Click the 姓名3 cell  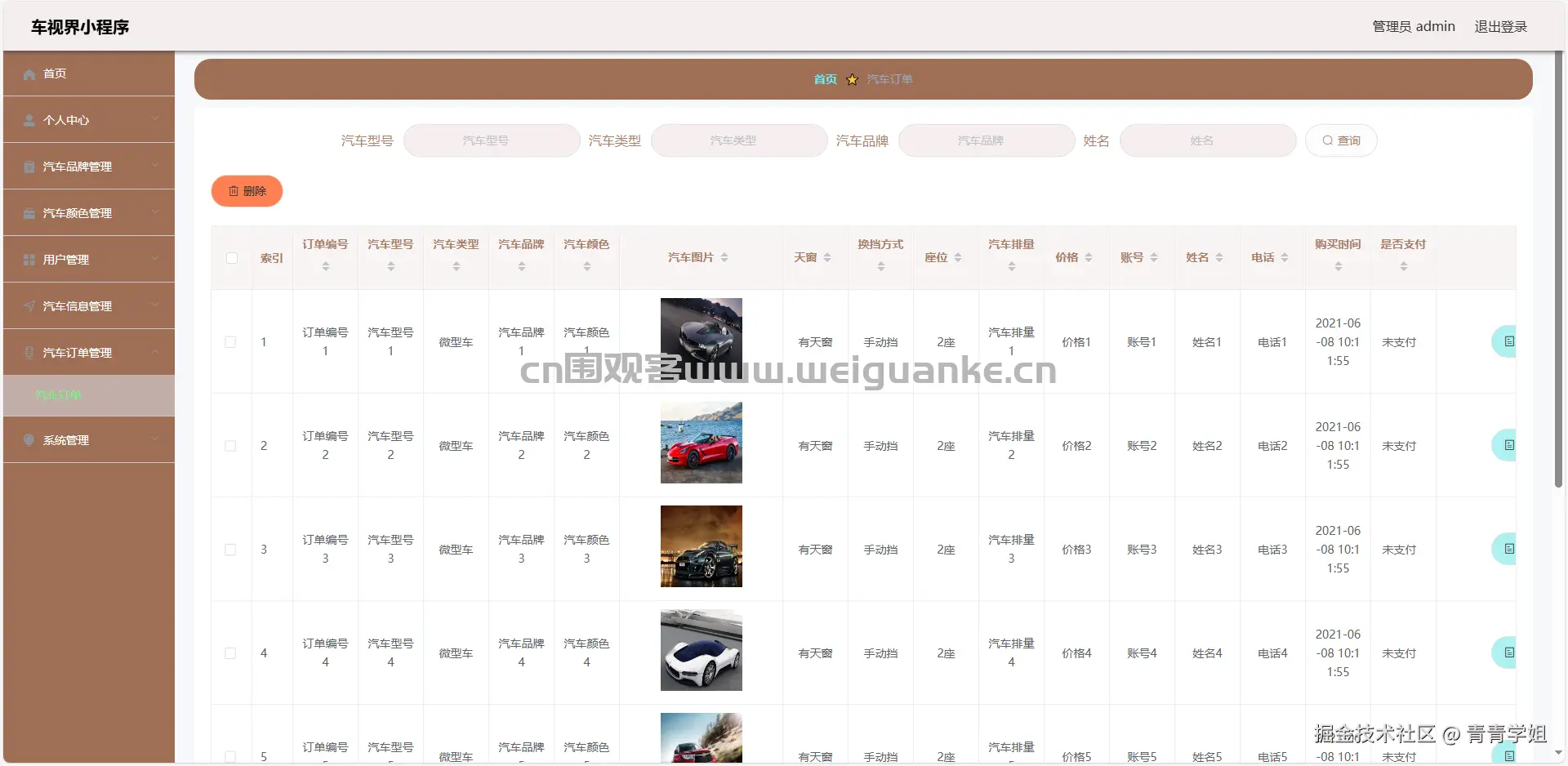(1207, 550)
